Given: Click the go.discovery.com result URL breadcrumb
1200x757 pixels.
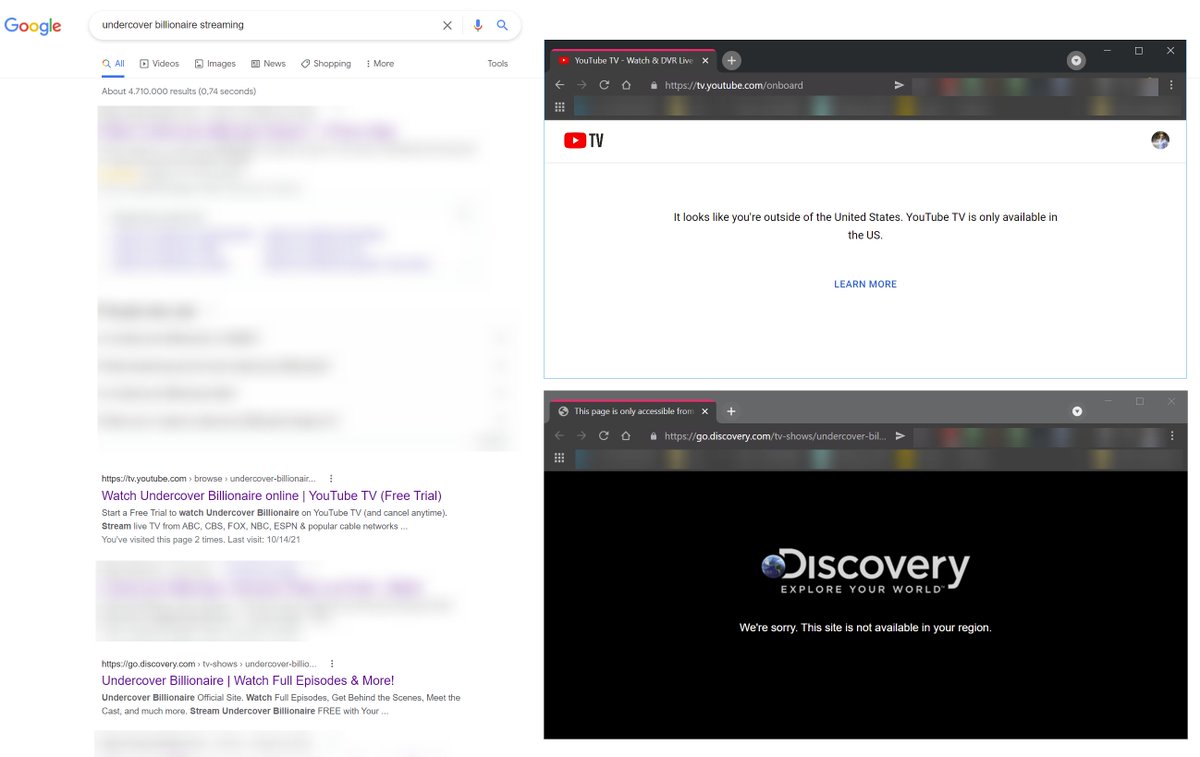Looking at the screenshot, I should [x=208, y=664].
